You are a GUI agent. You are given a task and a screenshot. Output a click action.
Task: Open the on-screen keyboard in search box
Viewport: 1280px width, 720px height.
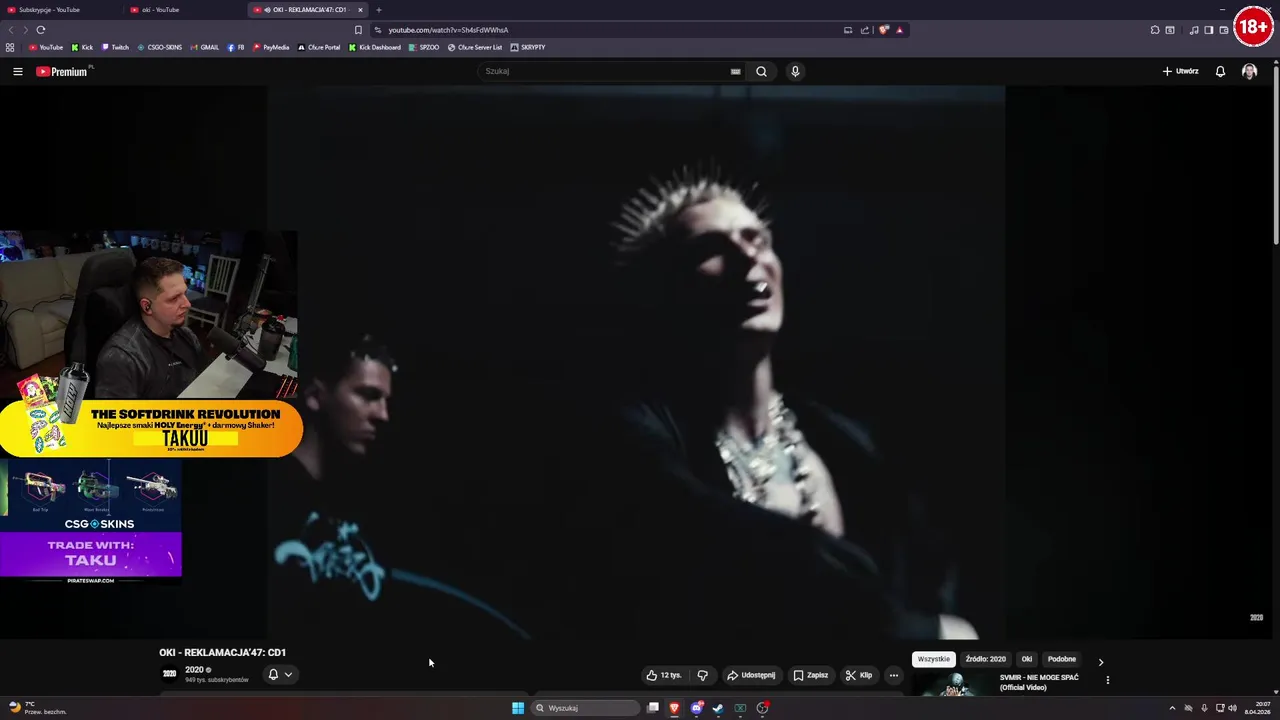click(736, 71)
